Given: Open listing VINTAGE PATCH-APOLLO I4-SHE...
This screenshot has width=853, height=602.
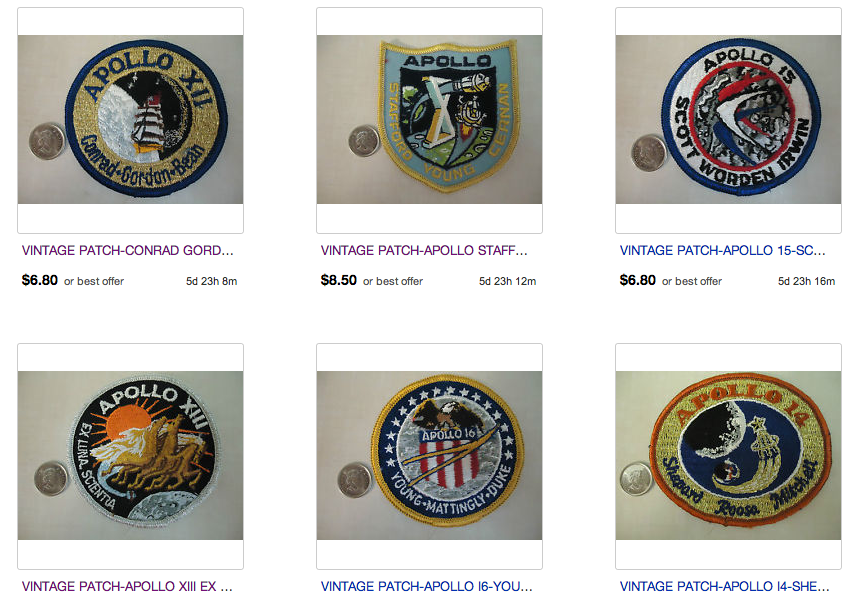Looking at the screenshot, I should point(725,587).
